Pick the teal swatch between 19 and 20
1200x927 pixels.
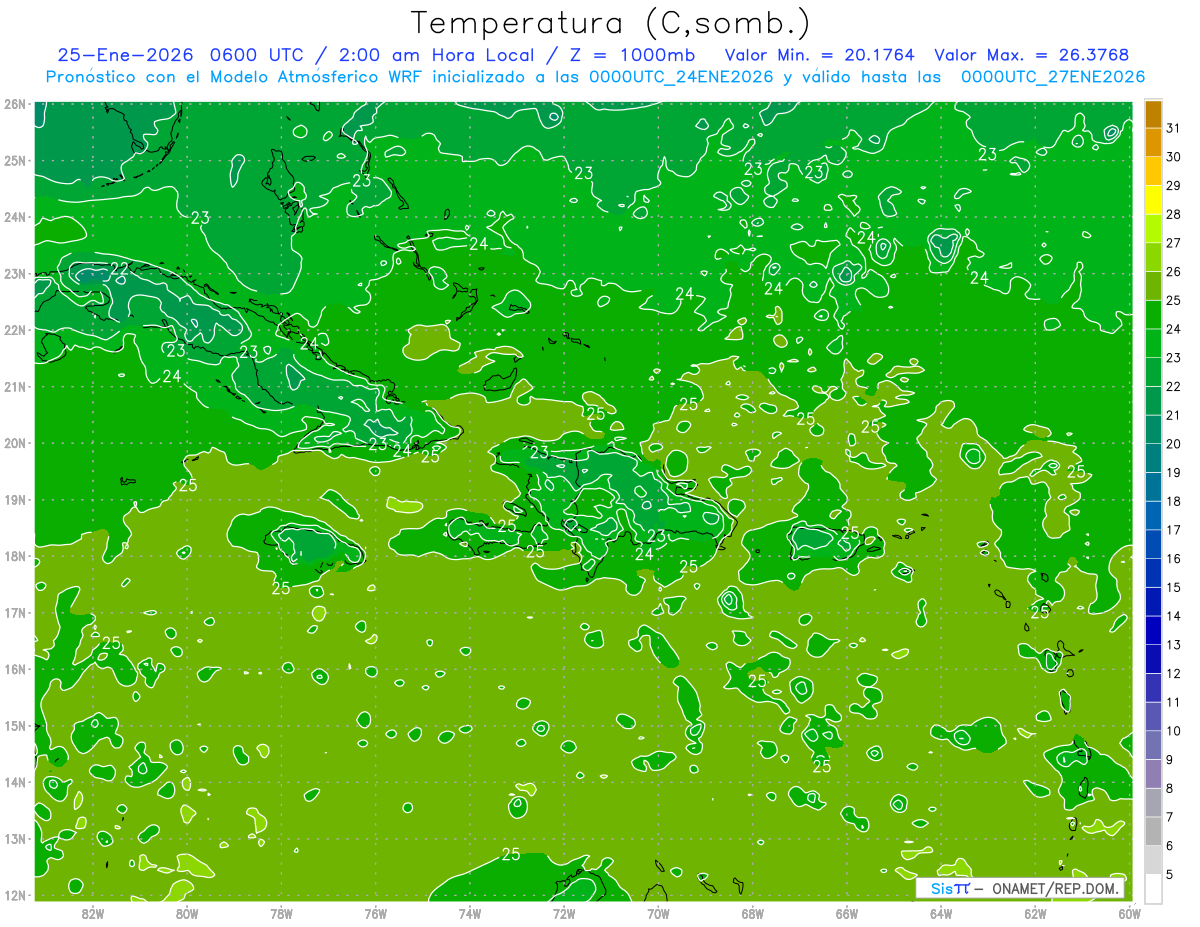pos(1153,458)
